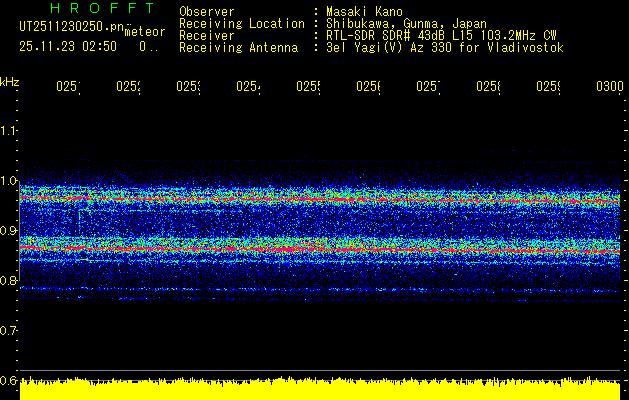The width and height of the screenshot is (629, 400).
Task: Click the Receiving Antenna label
Action: pyautogui.click(x=238, y=48)
